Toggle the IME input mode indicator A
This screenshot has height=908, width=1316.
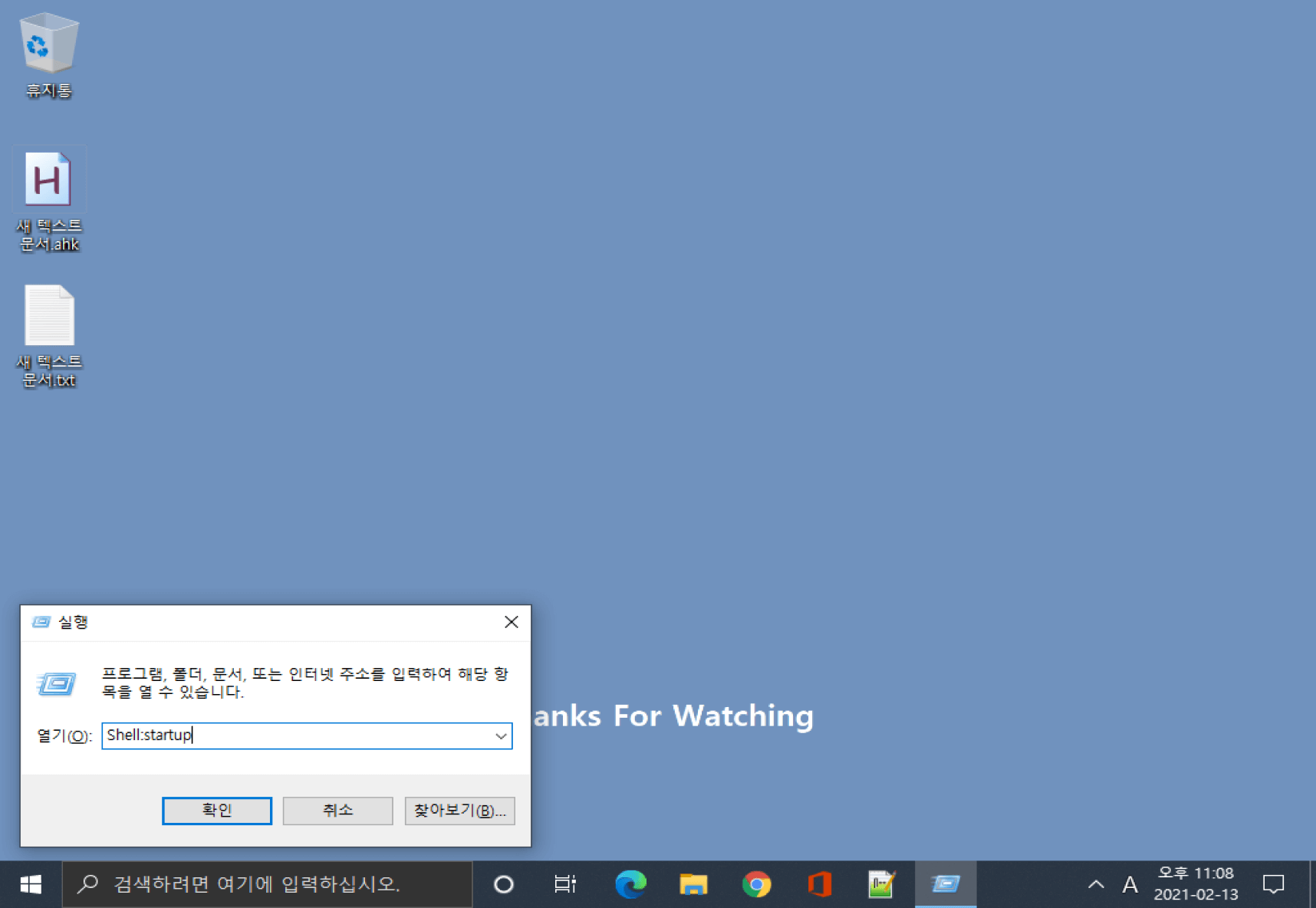1130,884
